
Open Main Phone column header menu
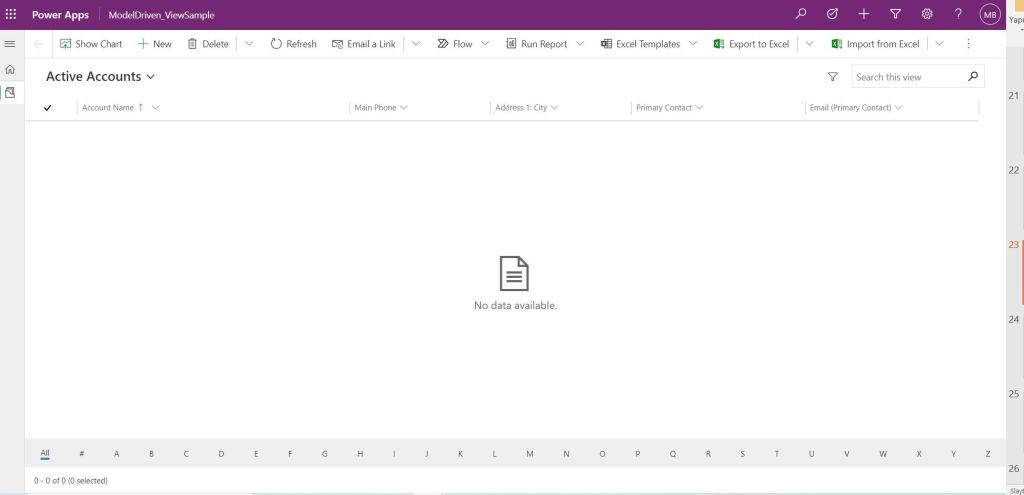point(381,108)
